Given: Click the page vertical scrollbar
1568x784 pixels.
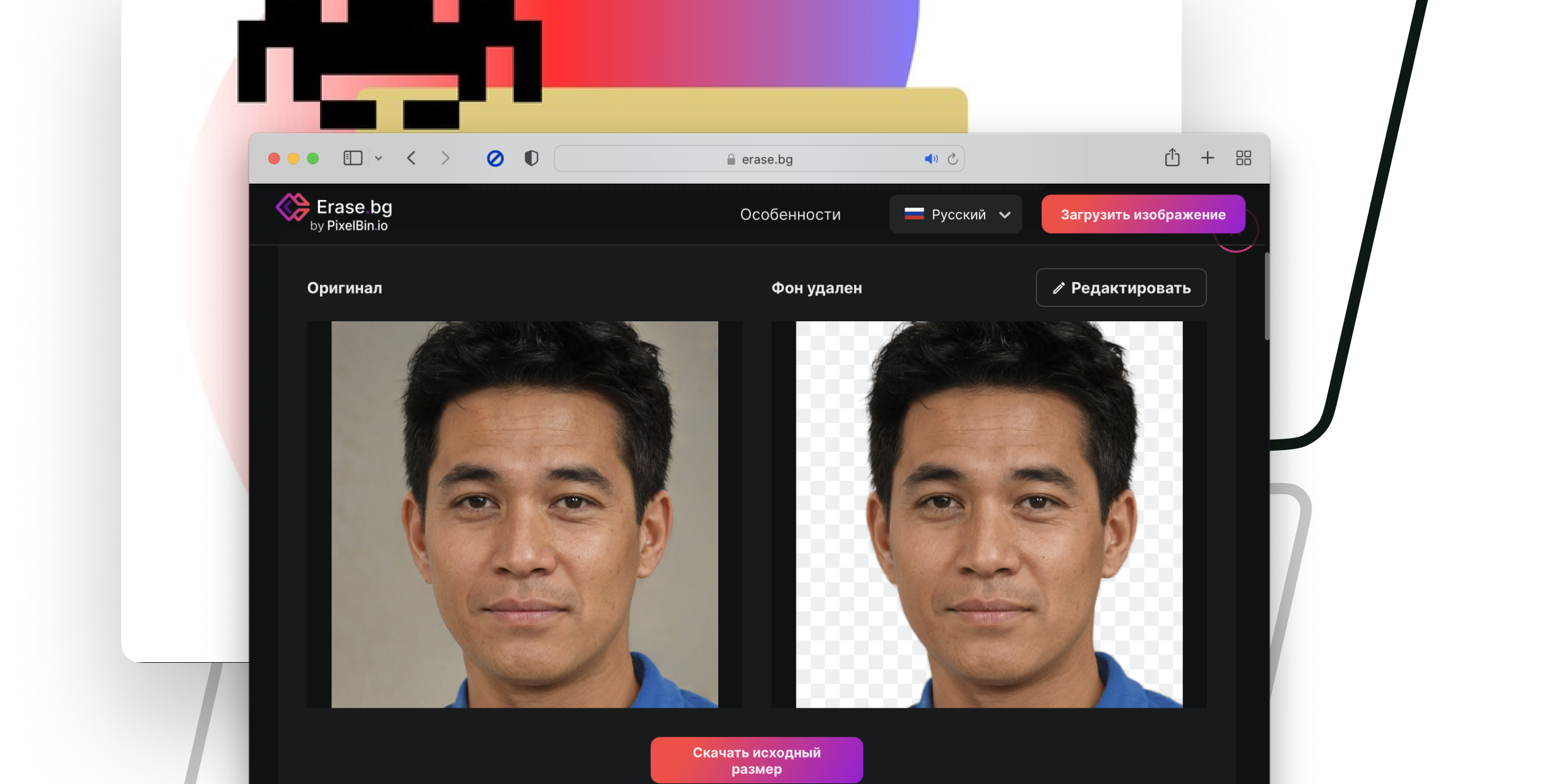Looking at the screenshot, I should pyautogui.click(x=1266, y=295).
